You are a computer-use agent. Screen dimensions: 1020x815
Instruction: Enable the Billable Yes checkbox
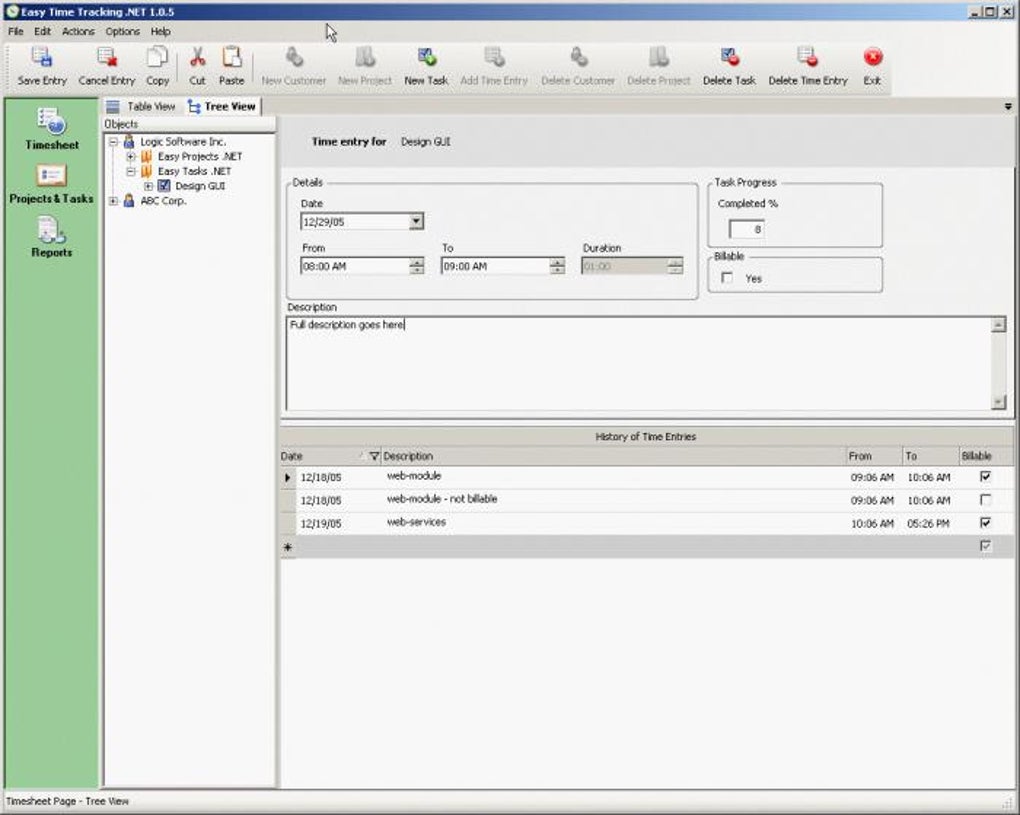click(x=727, y=278)
